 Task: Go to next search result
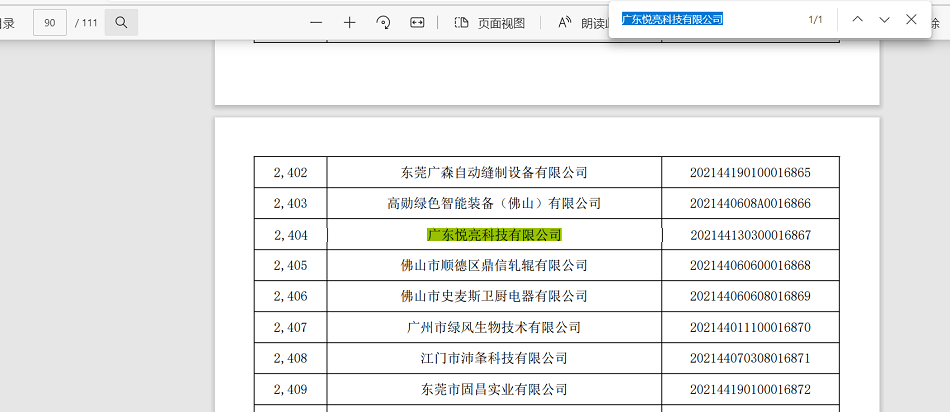884,19
